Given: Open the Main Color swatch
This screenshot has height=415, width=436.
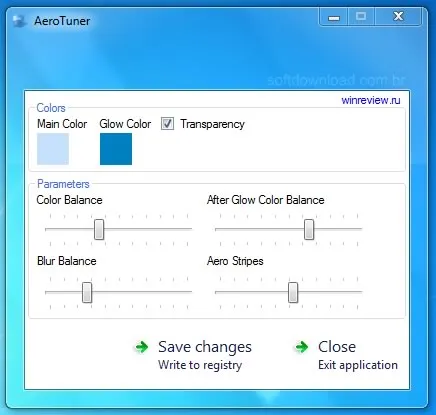Looking at the screenshot, I should click(53, 149).
